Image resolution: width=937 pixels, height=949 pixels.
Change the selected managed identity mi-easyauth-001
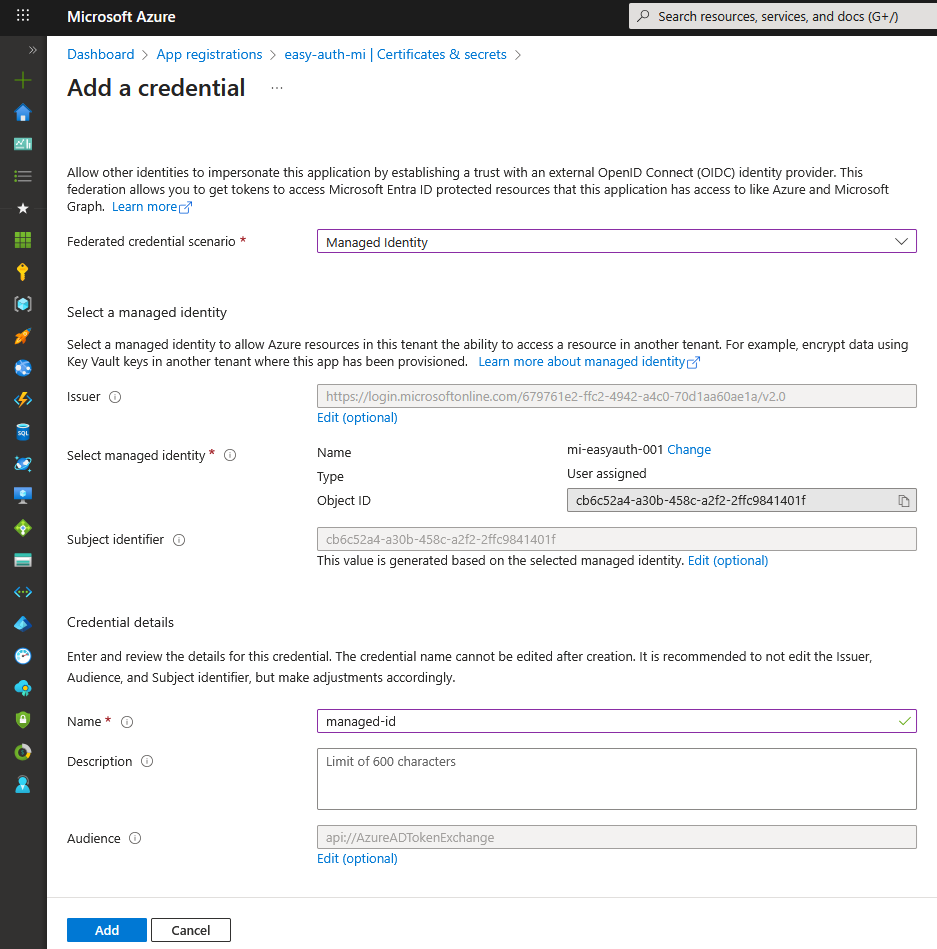click(x=689, y=450)
